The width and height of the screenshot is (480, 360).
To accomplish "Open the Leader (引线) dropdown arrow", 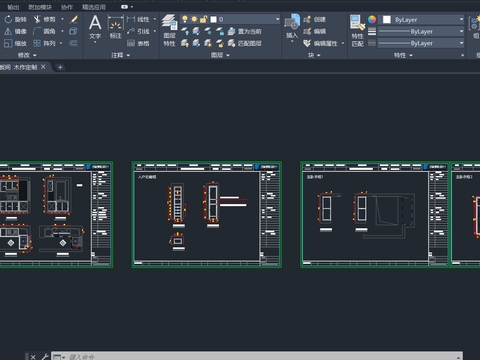I will pyautogui.click(x=155, y=31).
